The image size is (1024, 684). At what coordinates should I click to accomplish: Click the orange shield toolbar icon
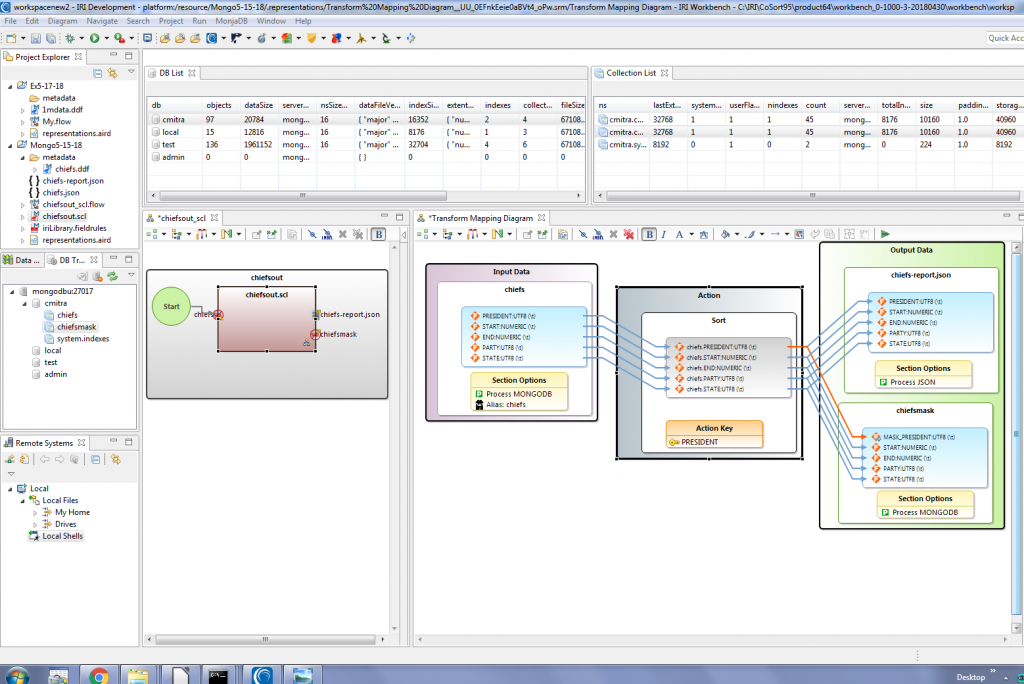[312, 39]
